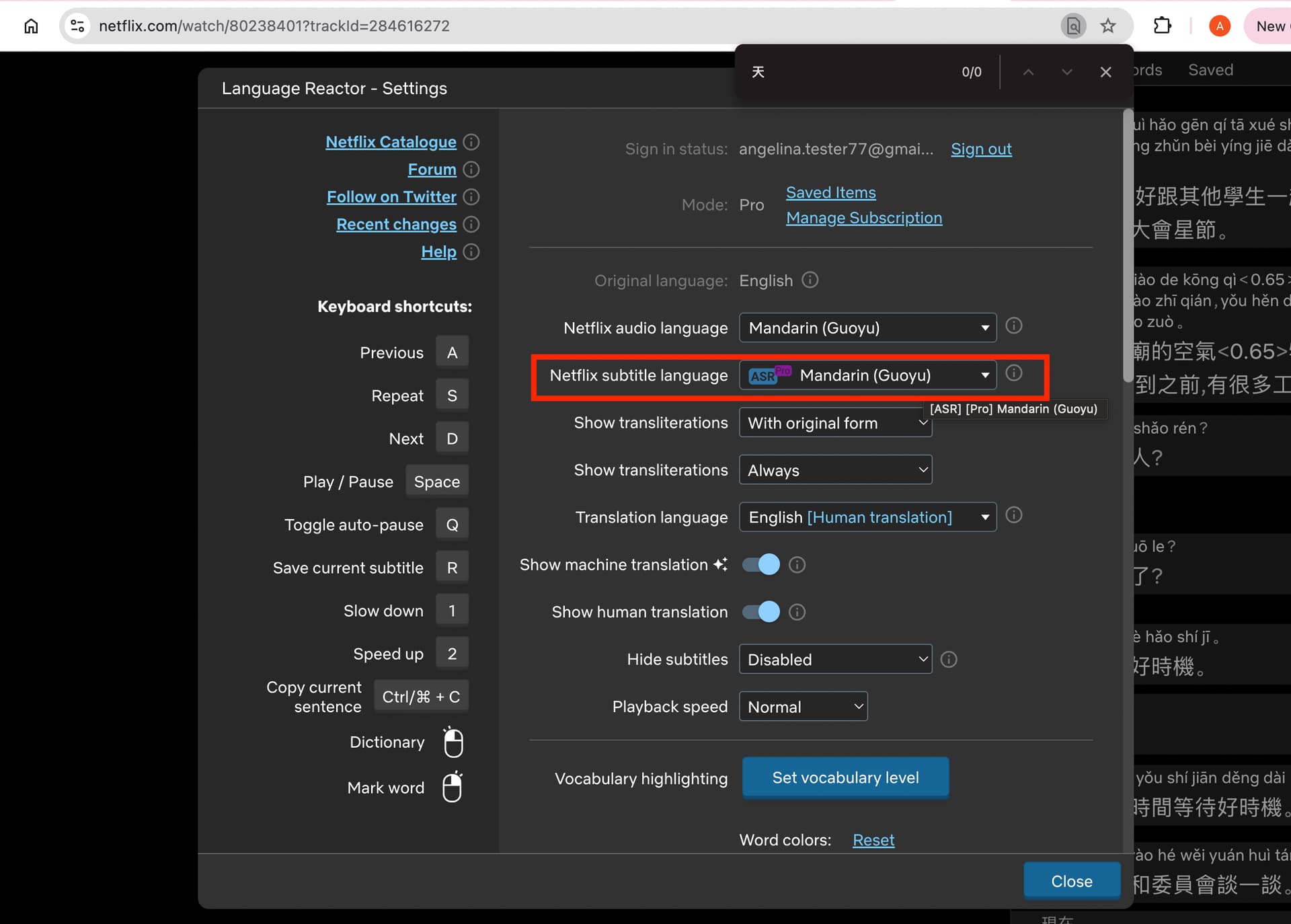
Task: Open Hide subtitles Disabled dropdown
Action: point(835,659)
